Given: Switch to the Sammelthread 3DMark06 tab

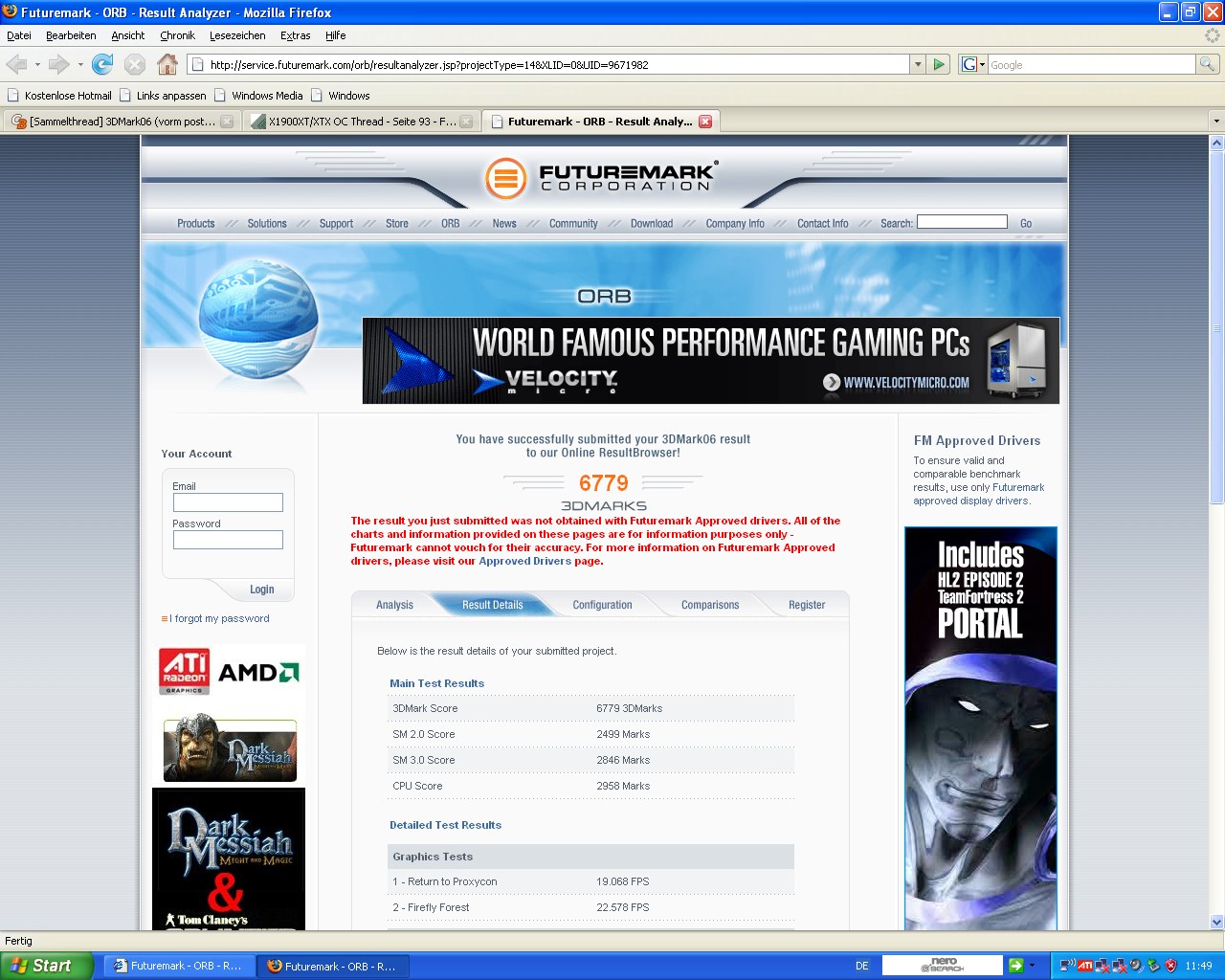Looking at the screenshot, I should point(121,122).
